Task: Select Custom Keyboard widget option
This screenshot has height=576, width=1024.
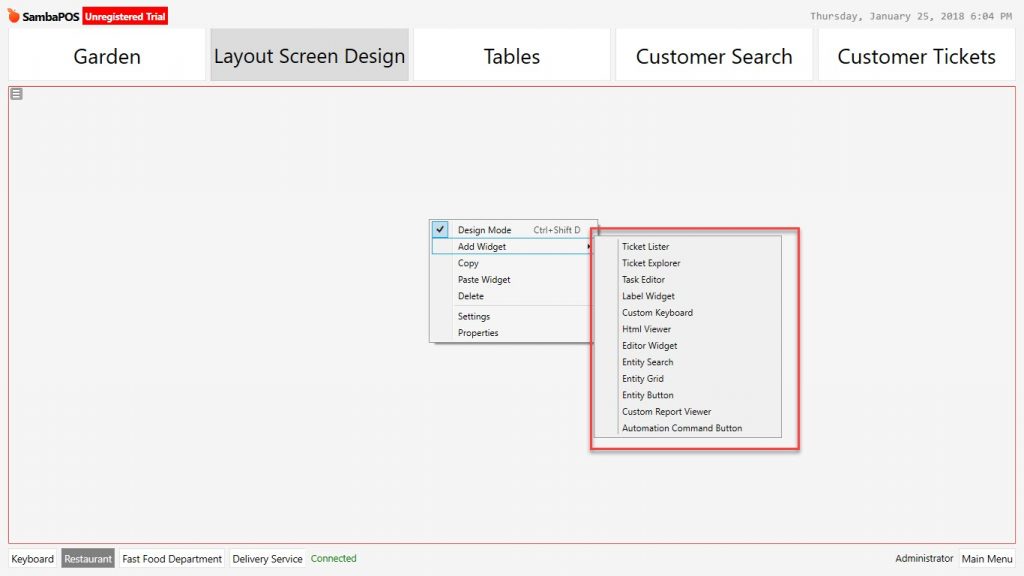Action: (x=657, y=312)
